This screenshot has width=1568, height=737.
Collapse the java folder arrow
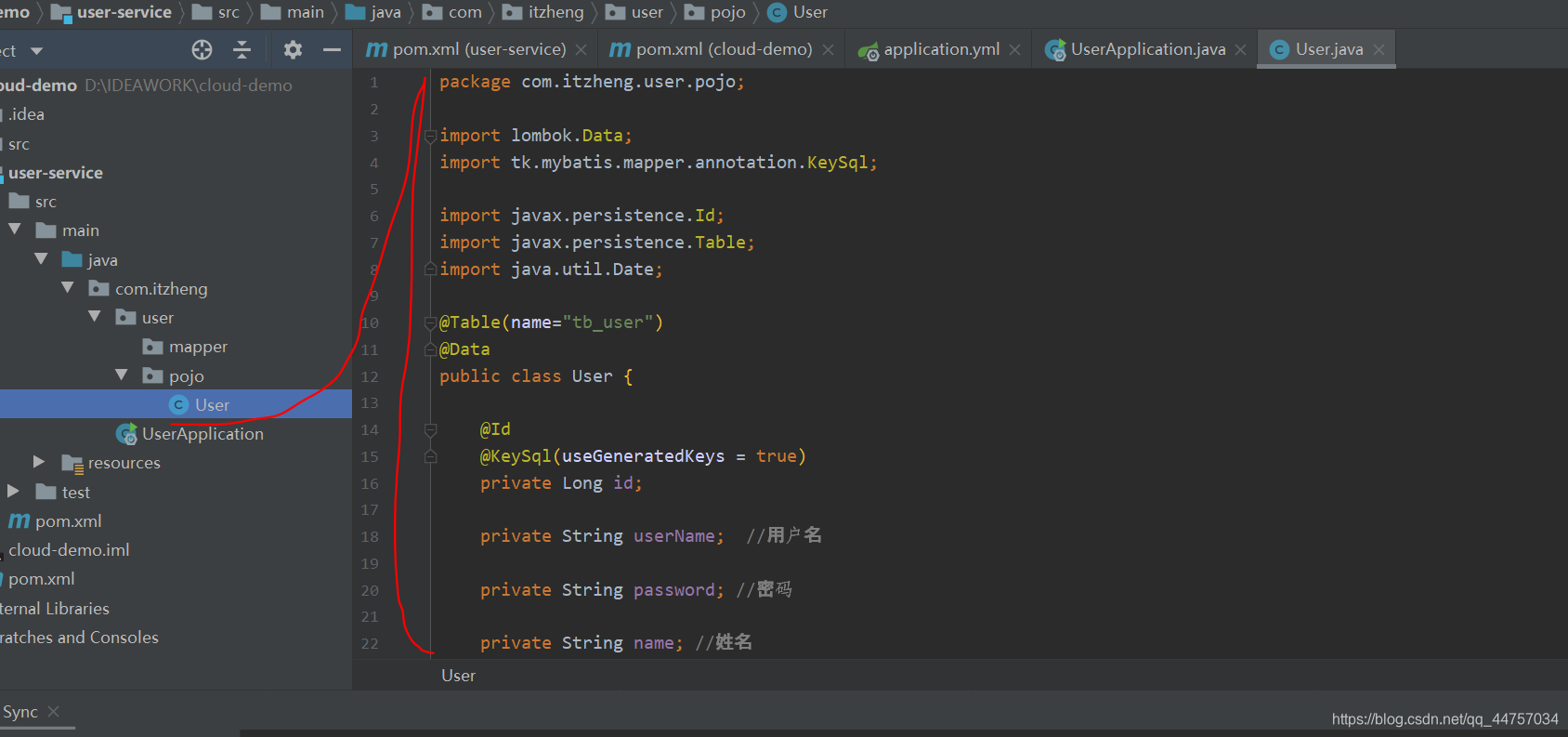(x=41, y=259)
